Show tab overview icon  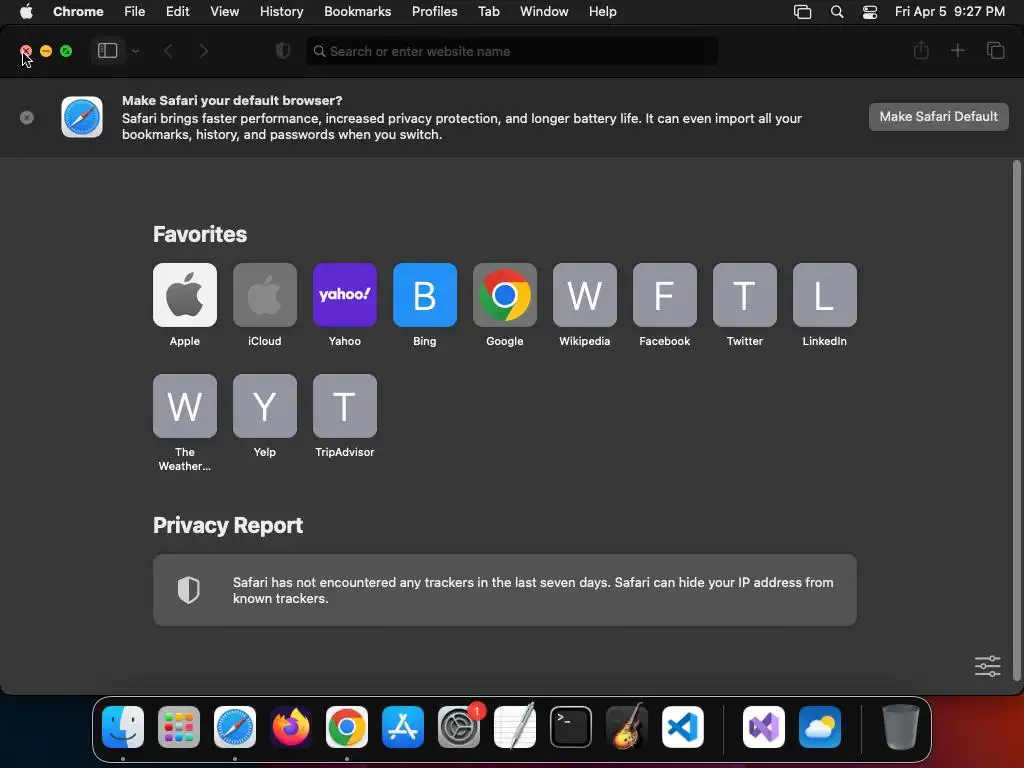point(995,50)
